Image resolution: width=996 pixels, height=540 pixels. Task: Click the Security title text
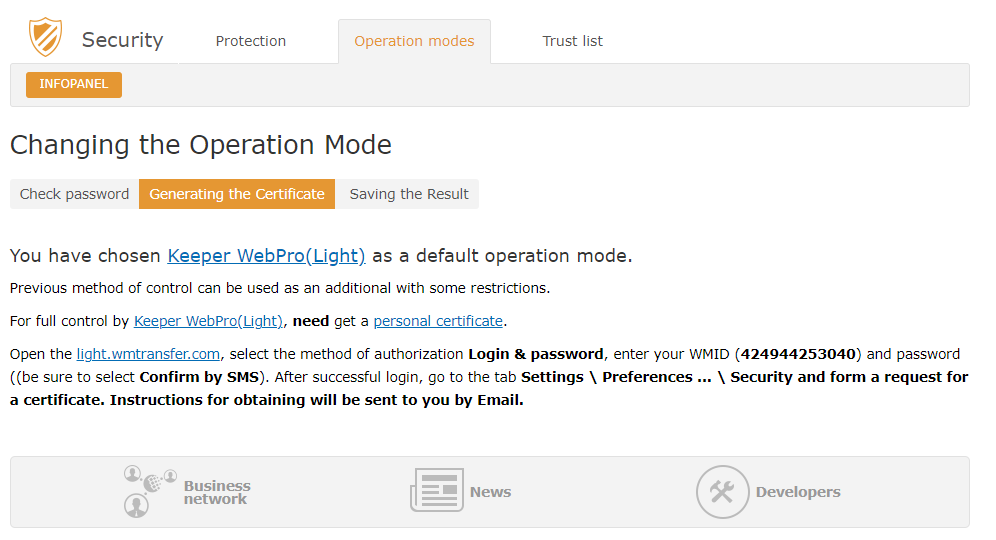pos(123,40)
